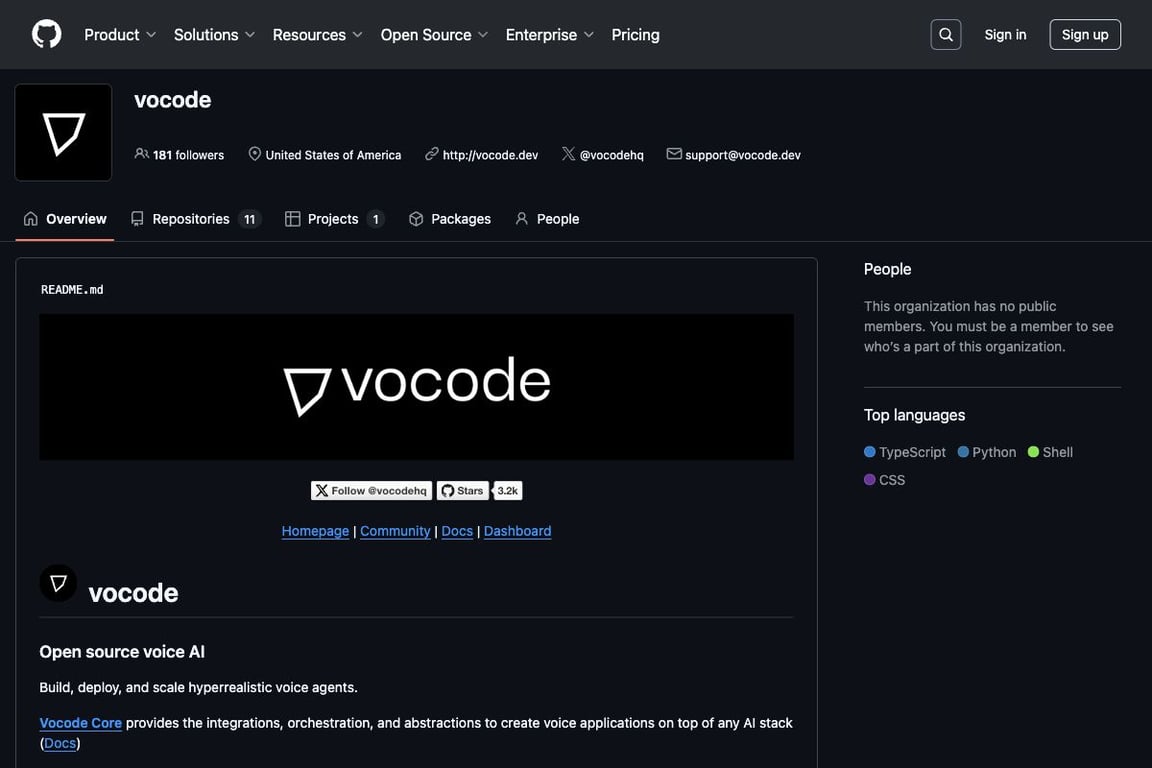Click the Repositories count 11 badge
Image resolution: width=1152 pixels, height=768 pixels.
pos(250,219)
